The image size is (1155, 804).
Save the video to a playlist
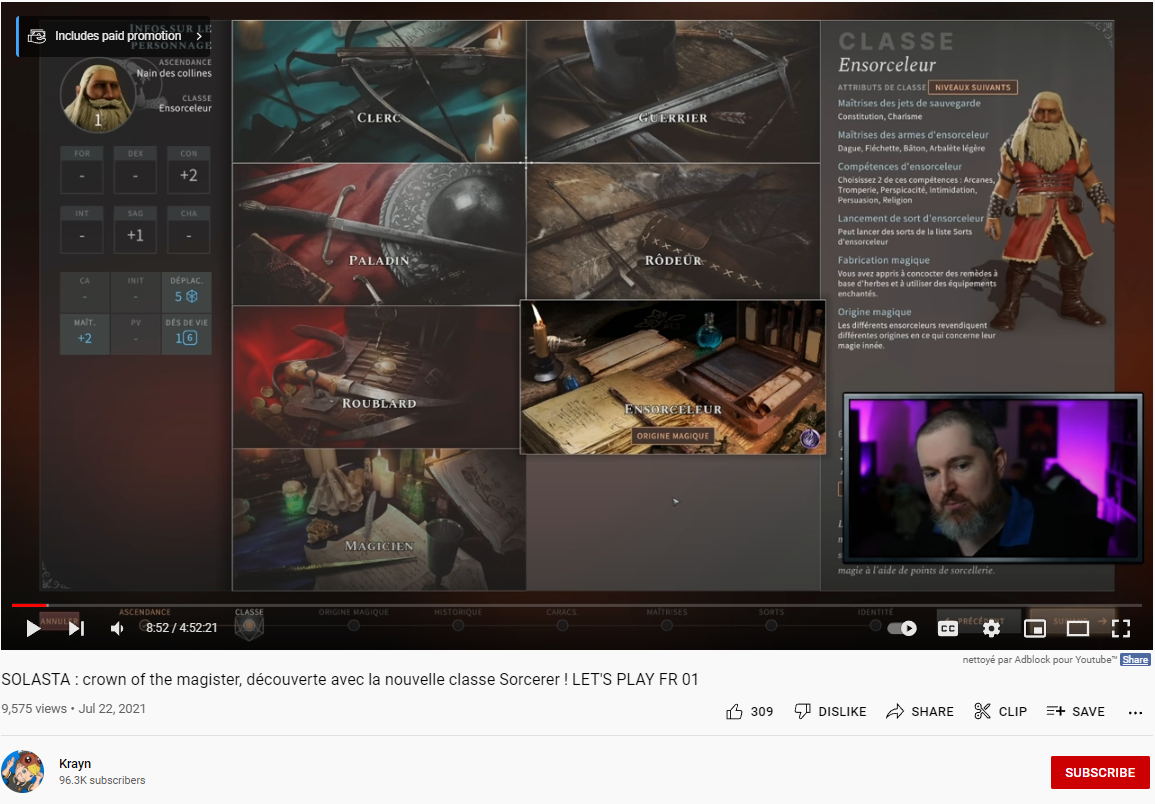[1075, 711]
